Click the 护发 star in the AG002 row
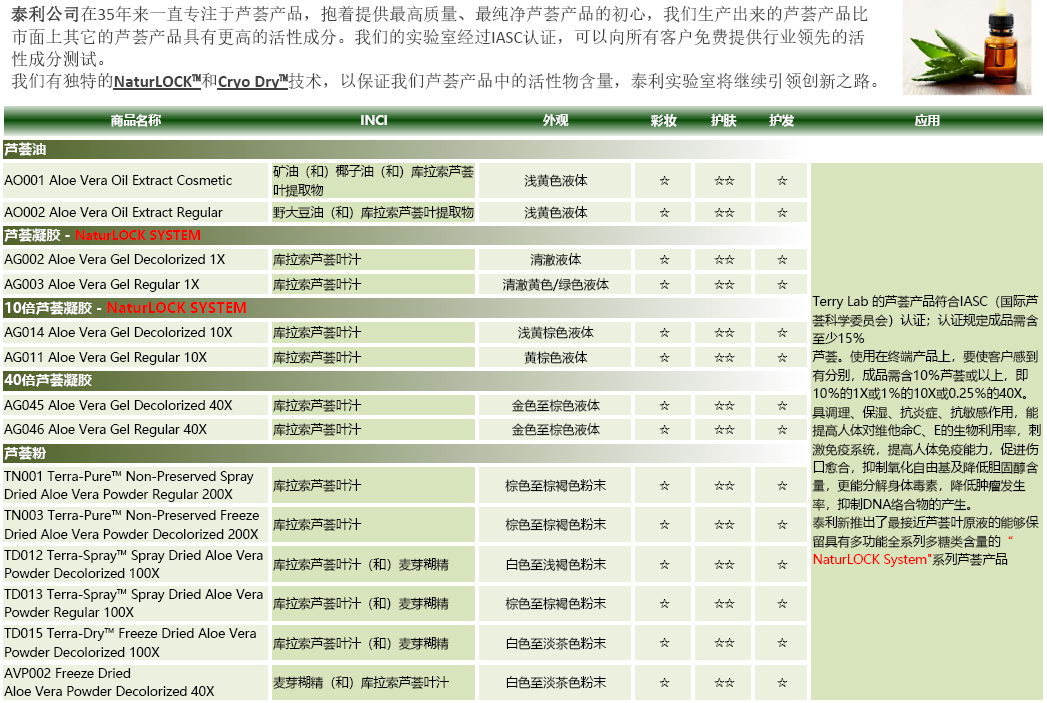The image size is (1047, 703). (x=782, y=260)
